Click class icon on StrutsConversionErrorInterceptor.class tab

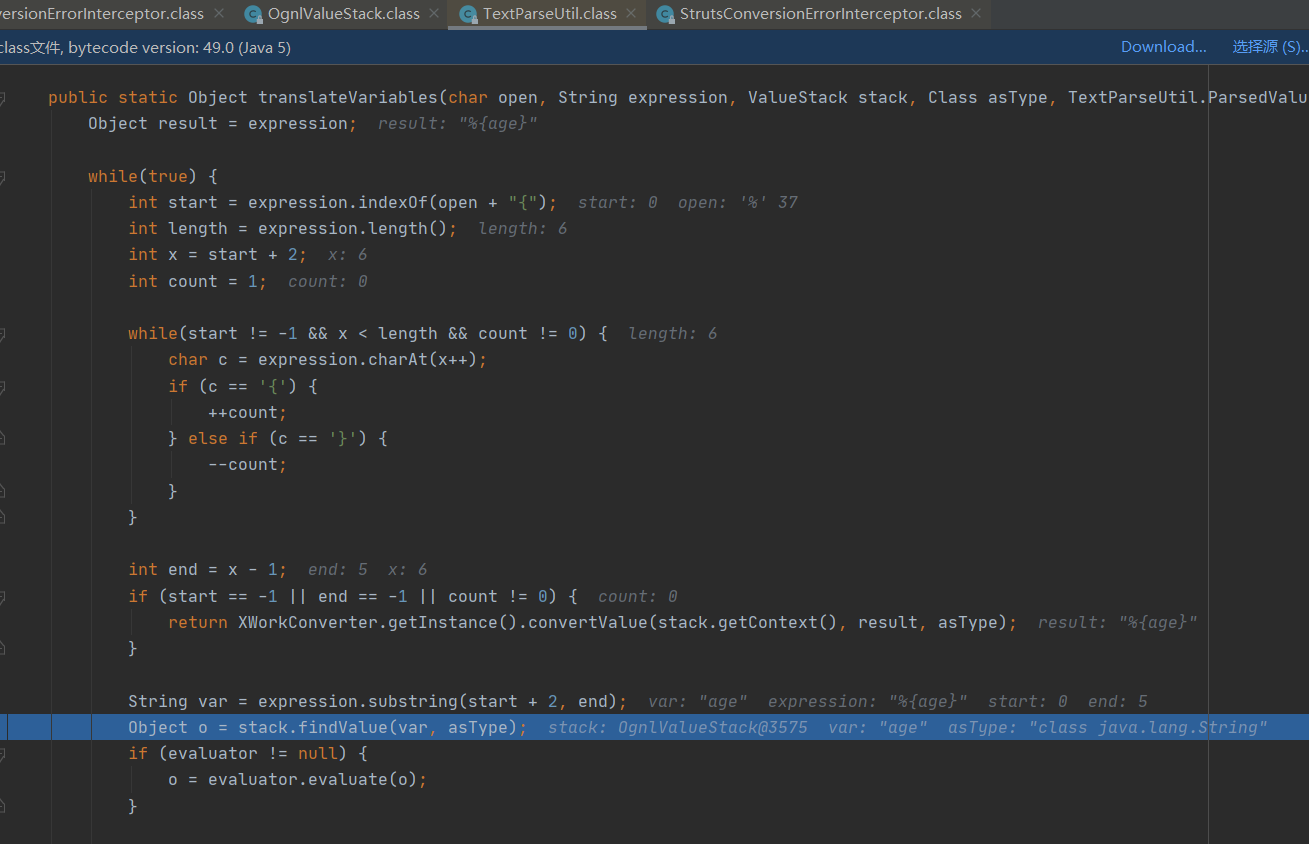[x=665, y=14]
